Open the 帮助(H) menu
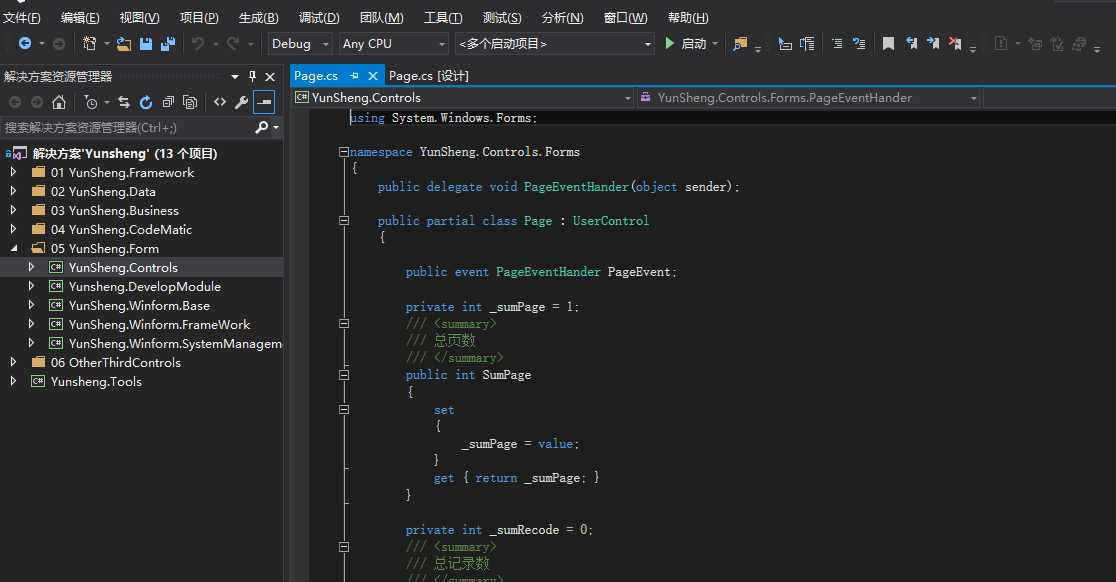The height and width of the screenshot is (582, 1116). tap(688, 18)
